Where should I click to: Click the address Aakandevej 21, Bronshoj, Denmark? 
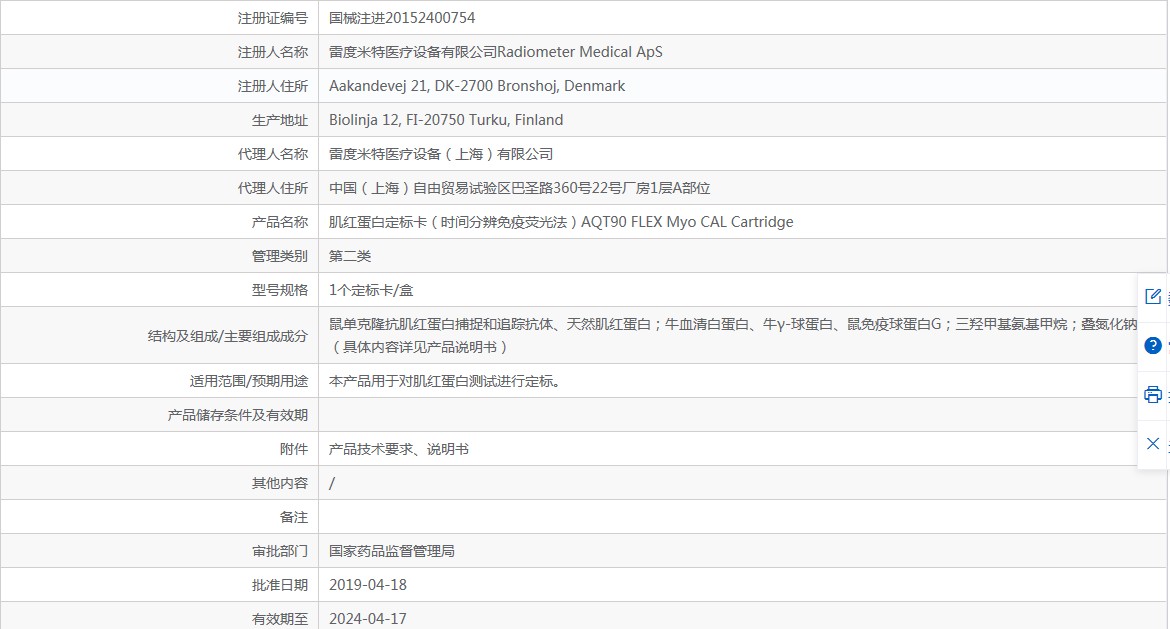477,86
